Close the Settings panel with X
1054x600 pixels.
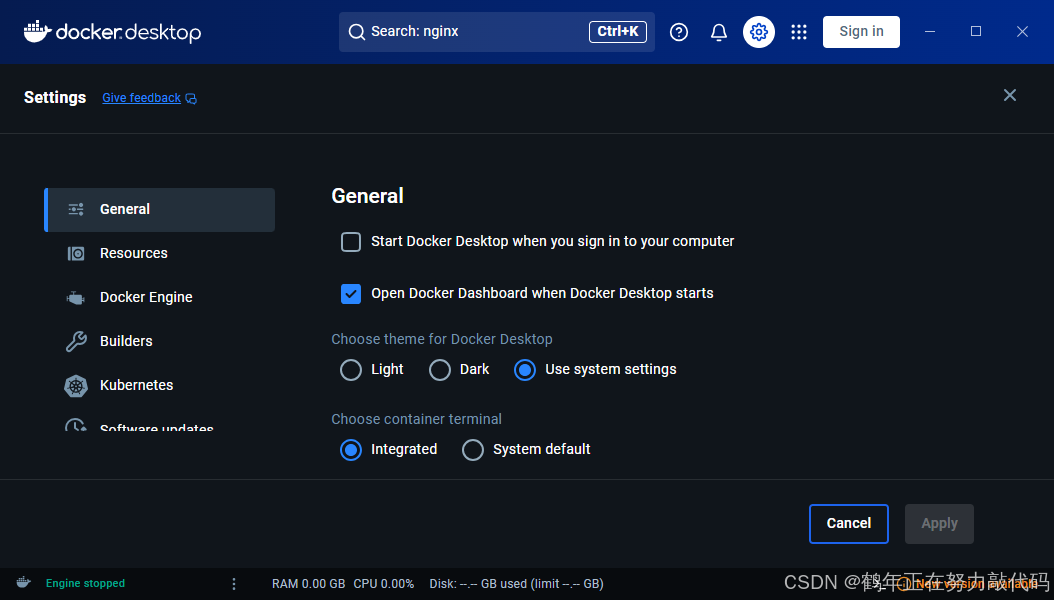coord(1010,95)
